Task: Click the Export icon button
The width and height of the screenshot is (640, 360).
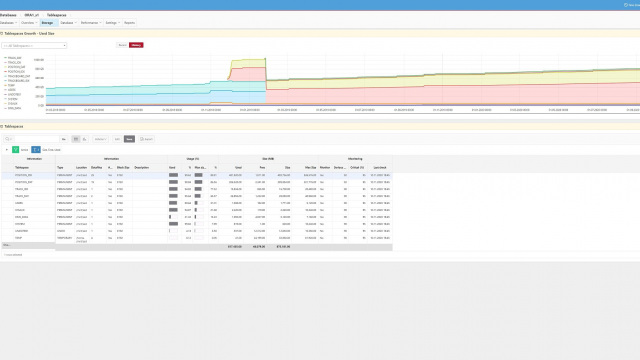Action: point(146,139)
